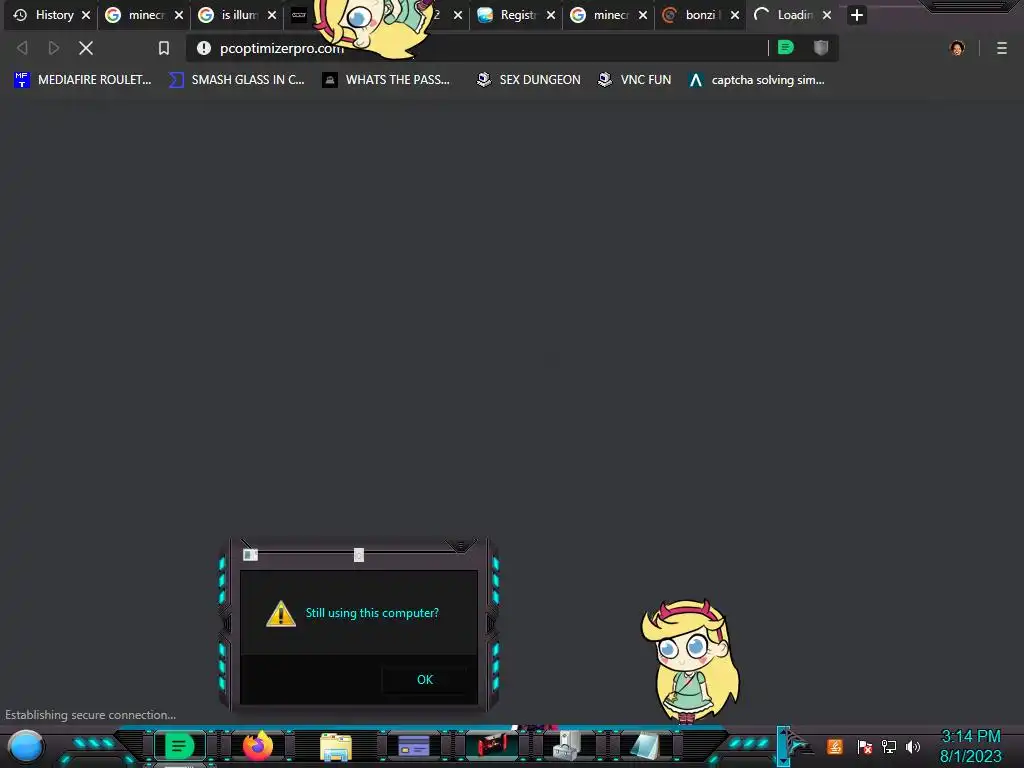Close the 'is illum' tab
Screen dimensions: 1024x768
(272, 15)
